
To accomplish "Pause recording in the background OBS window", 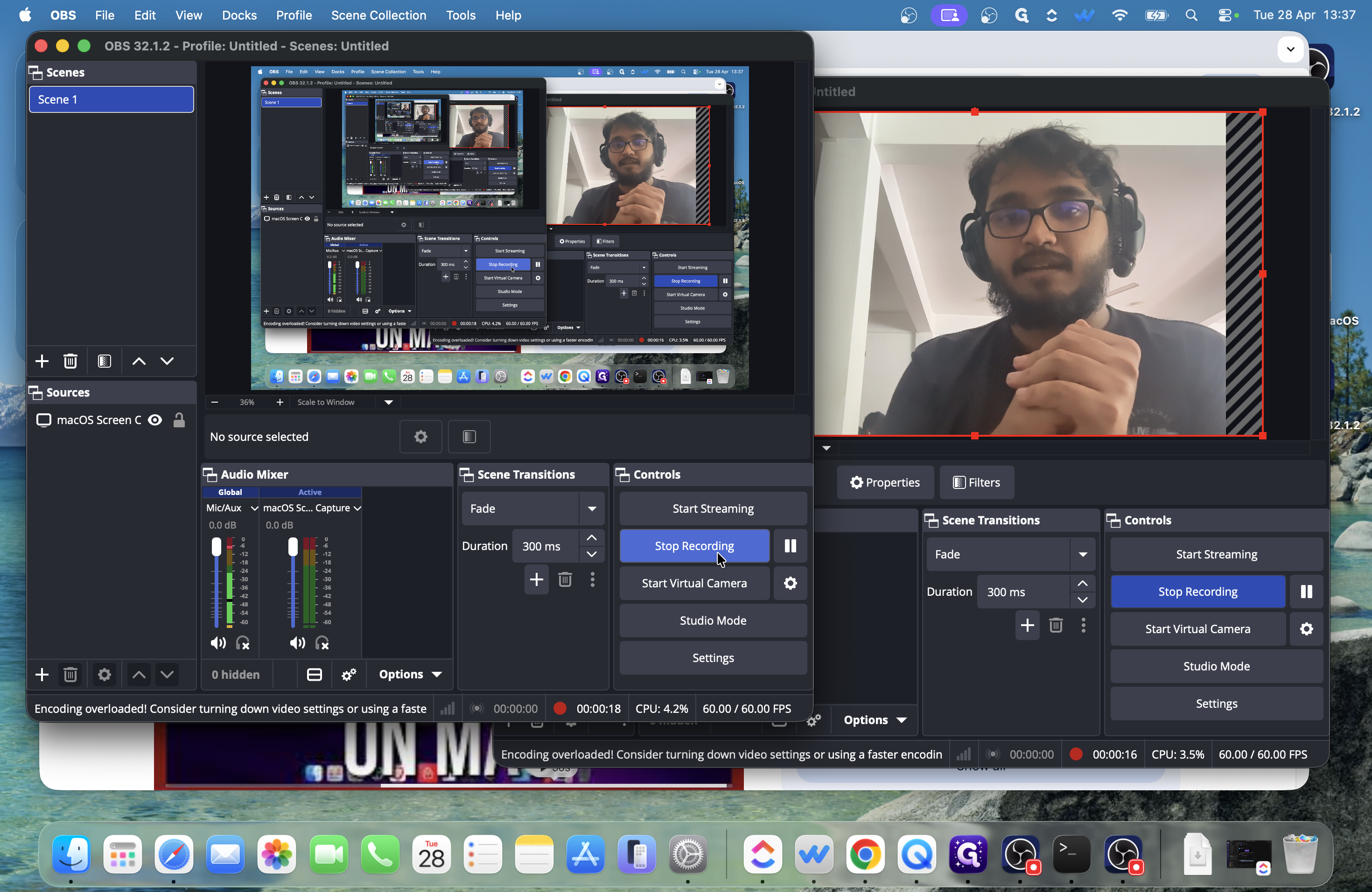I will 1306,592.
